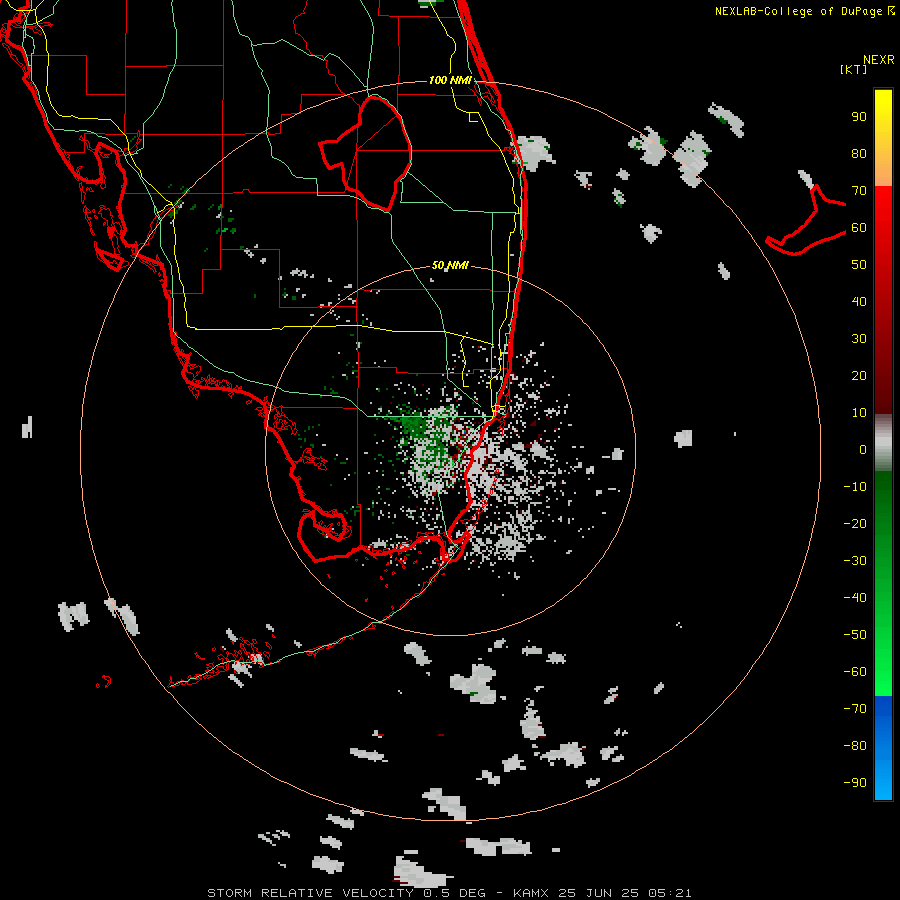Viewport: 900px width, 900px height.
Task: Click the -30 value on the color scale
Action: tap(855, 561)
